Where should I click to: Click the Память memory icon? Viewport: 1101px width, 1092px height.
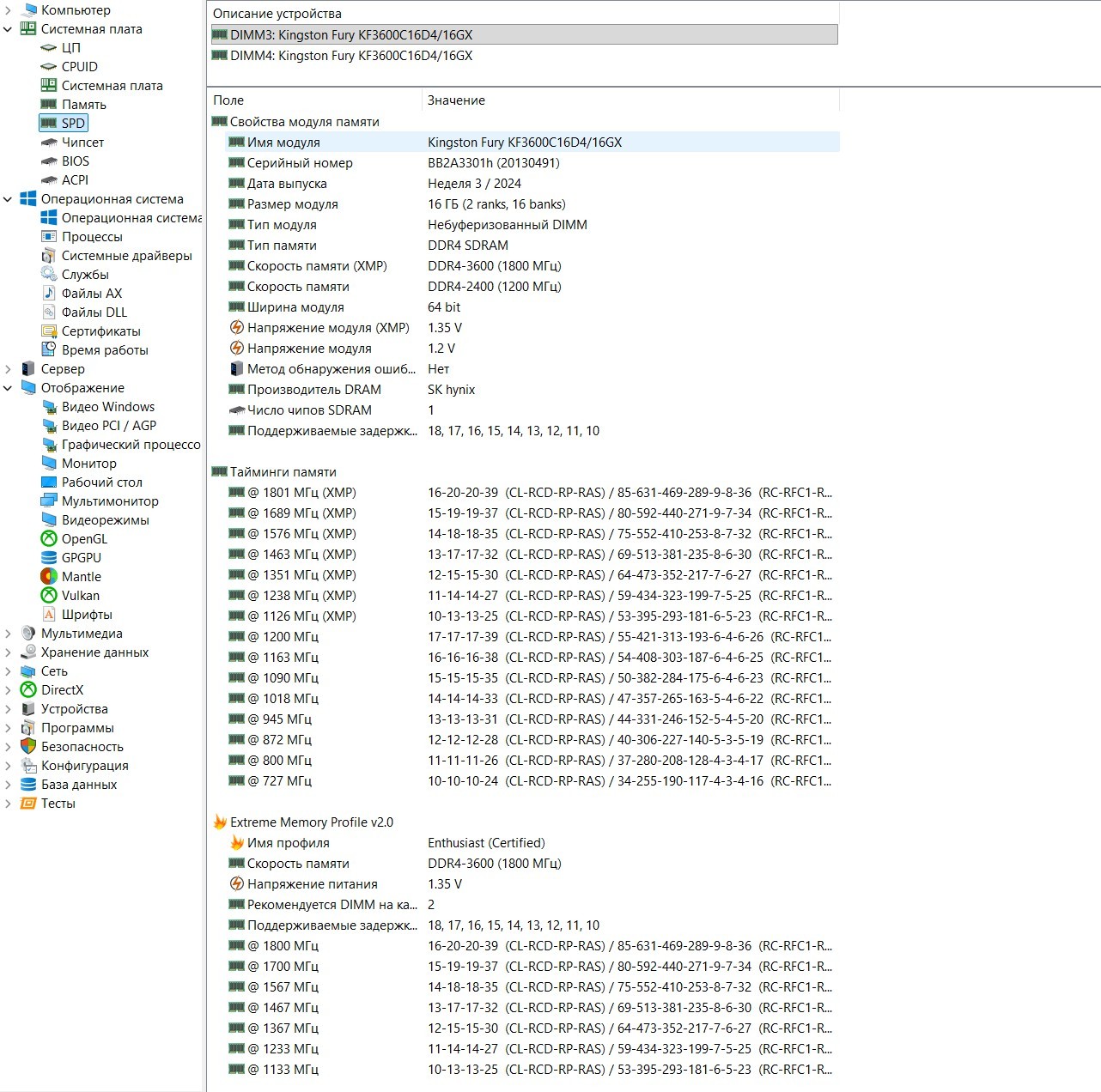tap(49, 104)
